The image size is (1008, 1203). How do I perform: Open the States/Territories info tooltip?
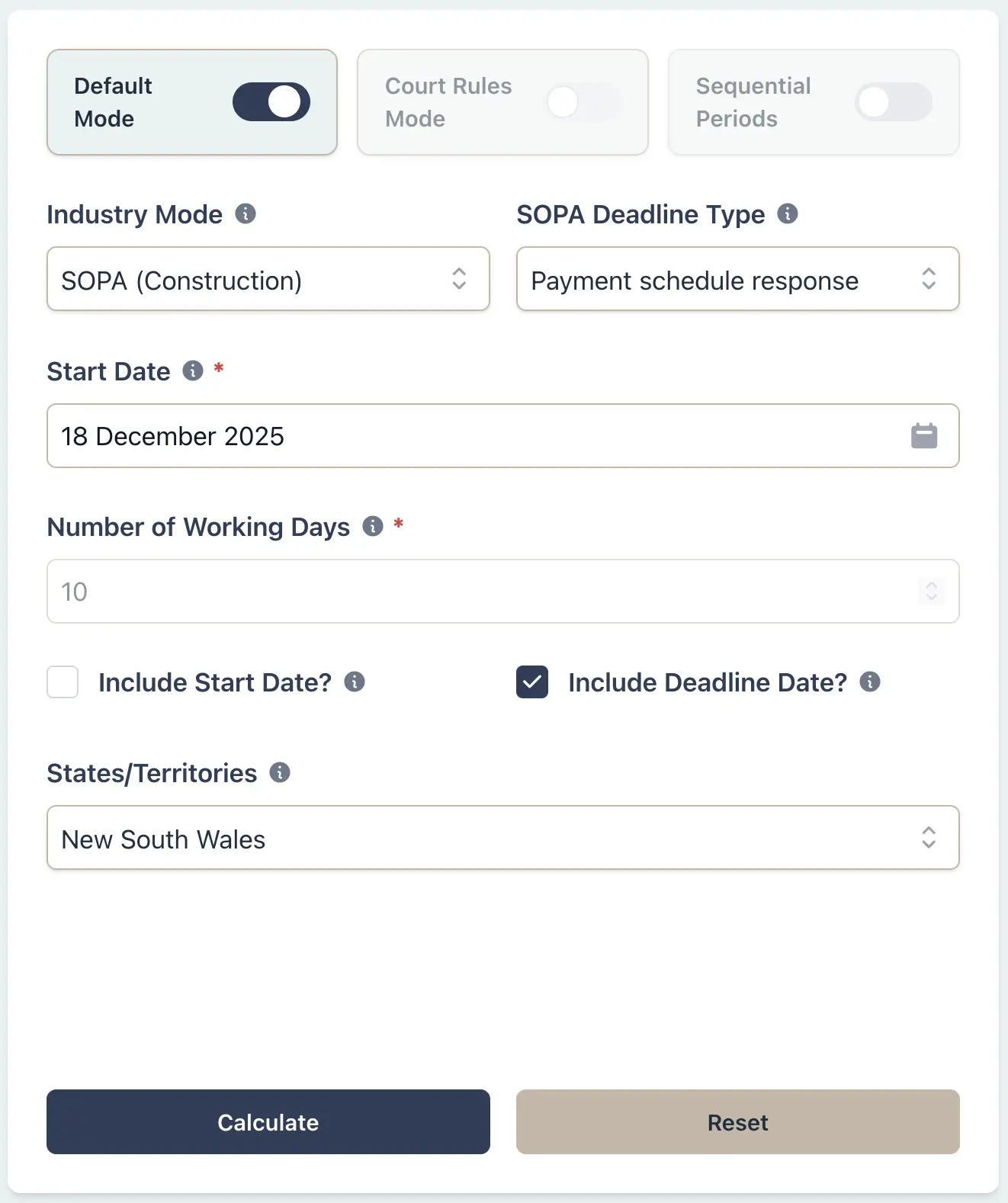tap(281, 772)
